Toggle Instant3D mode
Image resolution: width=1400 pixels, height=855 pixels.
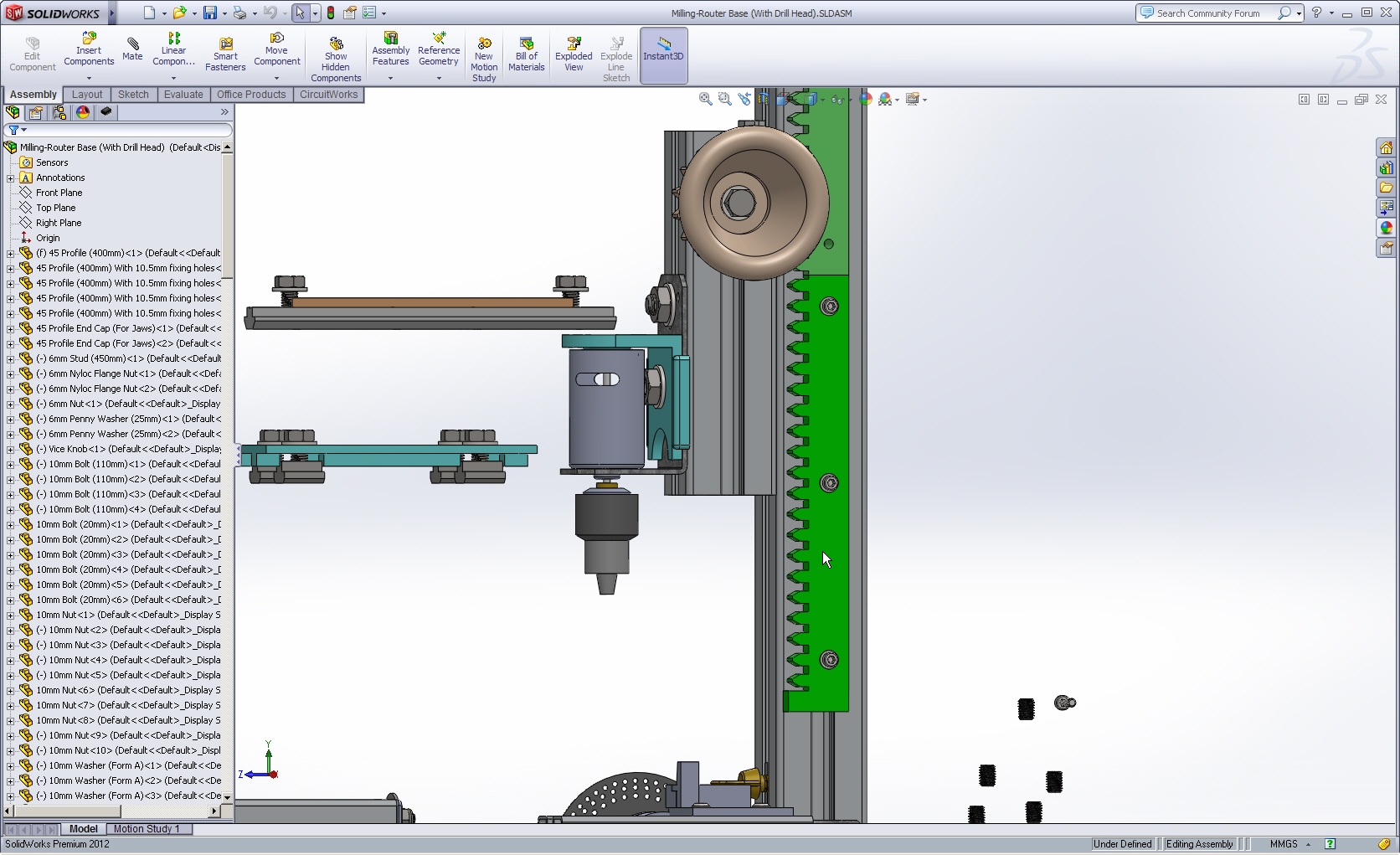click(x=663, y=55)
